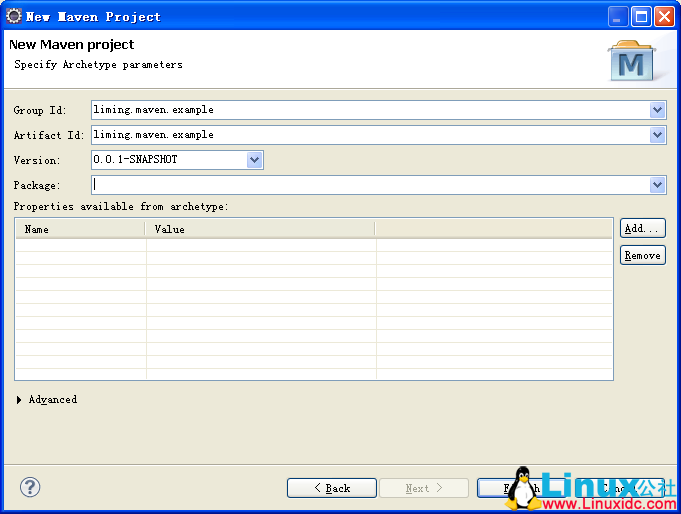Click the disabled Next button
The height and width of the screenshot is (514, 681).
424,488
